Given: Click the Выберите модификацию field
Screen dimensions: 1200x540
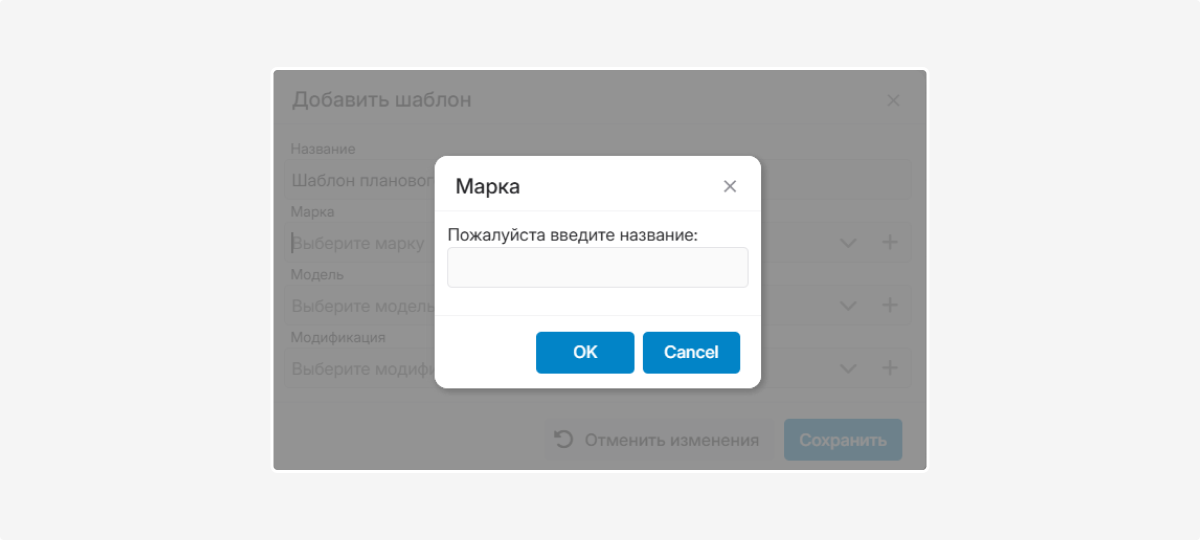Looking at the screenshot, I should [360, 369].
